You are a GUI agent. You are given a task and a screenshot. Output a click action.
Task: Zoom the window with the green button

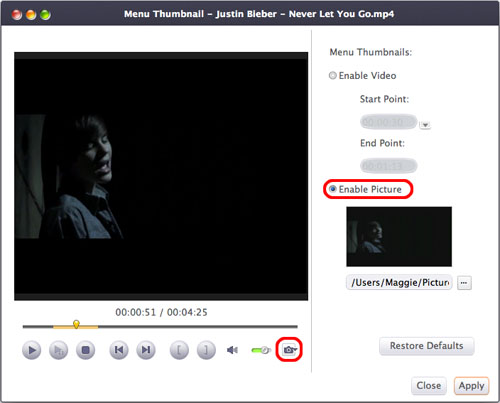coord(45,14)
